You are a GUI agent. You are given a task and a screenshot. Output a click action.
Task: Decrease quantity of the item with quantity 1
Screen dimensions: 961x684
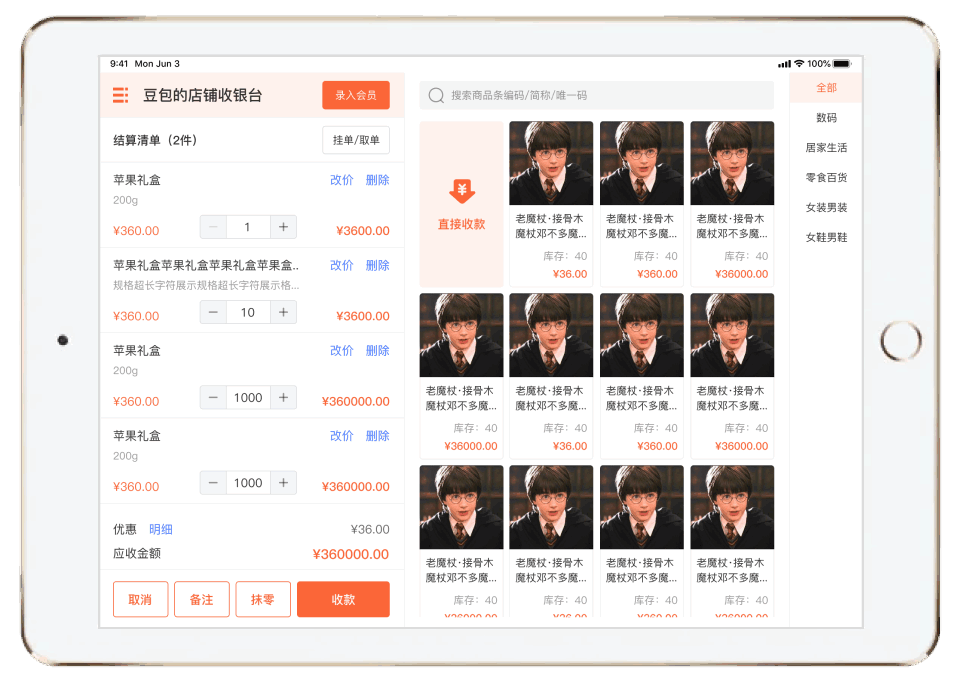tap(213, 227)
